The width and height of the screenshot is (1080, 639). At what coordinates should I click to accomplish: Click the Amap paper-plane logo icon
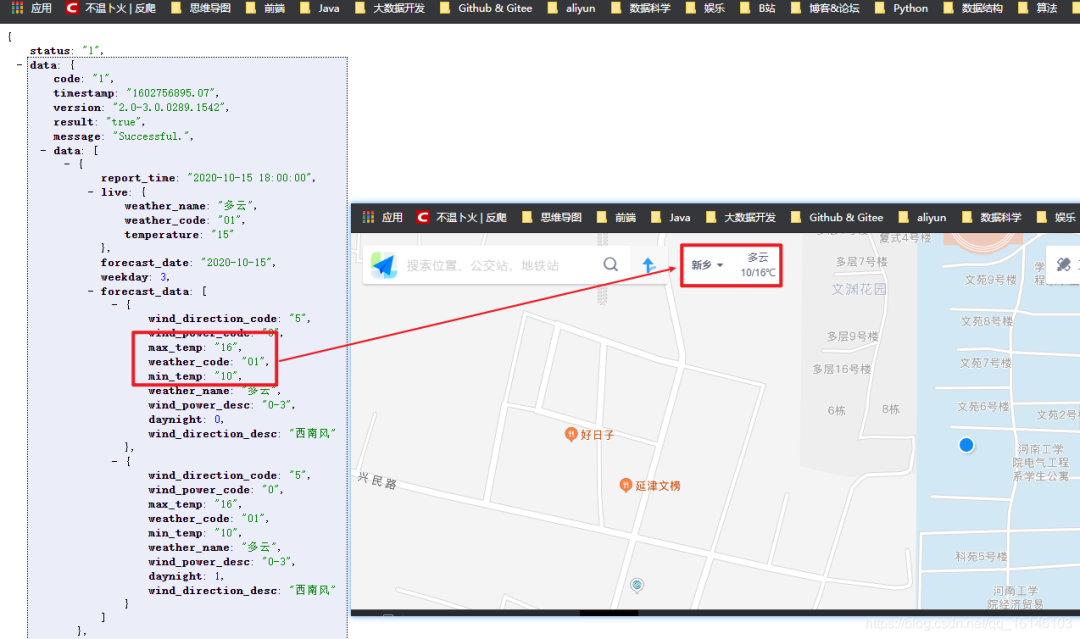point(384,265)
